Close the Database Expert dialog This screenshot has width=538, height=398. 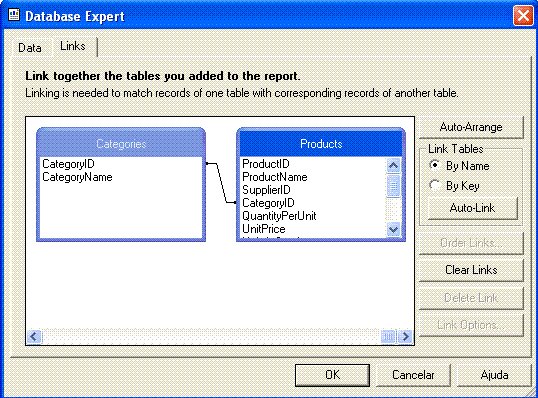point(523,15)
